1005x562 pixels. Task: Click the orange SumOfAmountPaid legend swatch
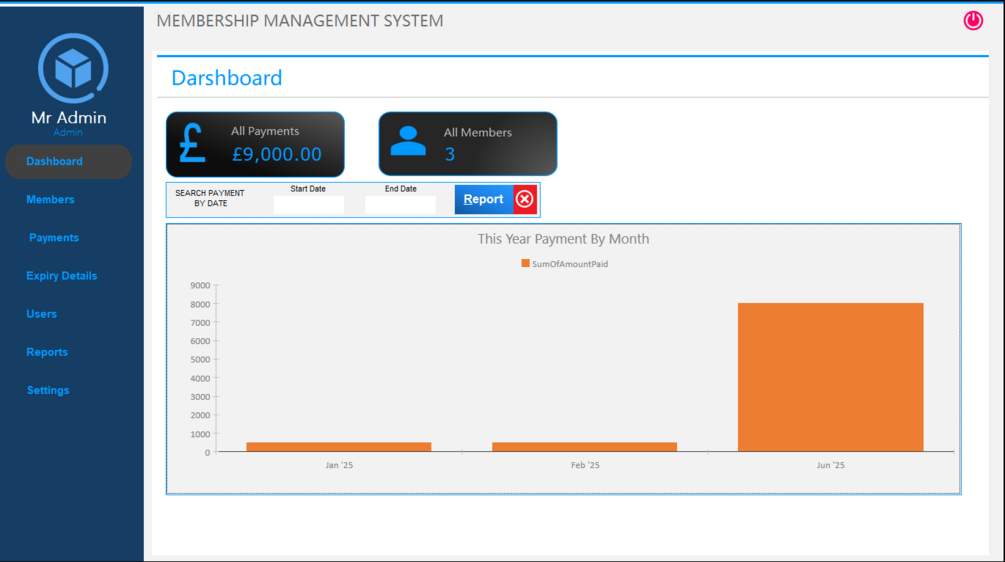[526, 263]
